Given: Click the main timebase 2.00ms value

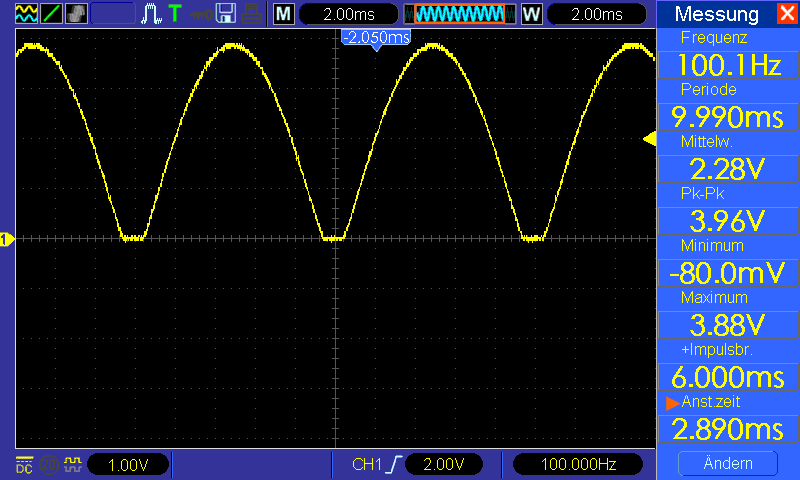Looking at the screenshot, I should pos(349,14).
